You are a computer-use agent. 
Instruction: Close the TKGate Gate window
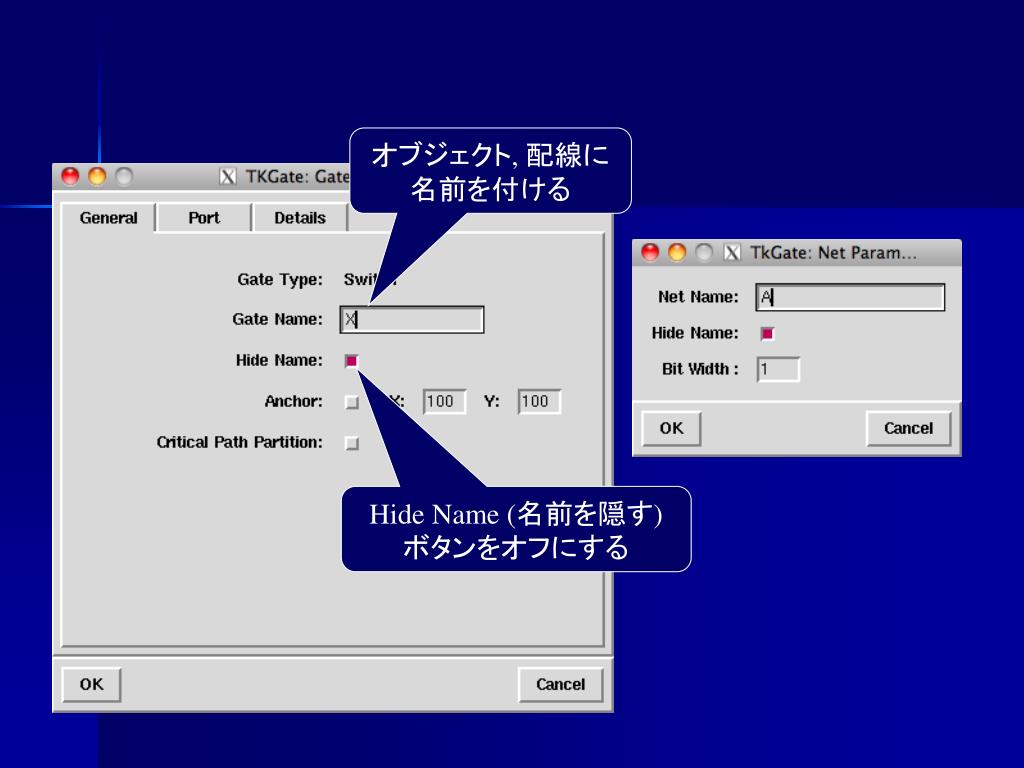point(70,176)
